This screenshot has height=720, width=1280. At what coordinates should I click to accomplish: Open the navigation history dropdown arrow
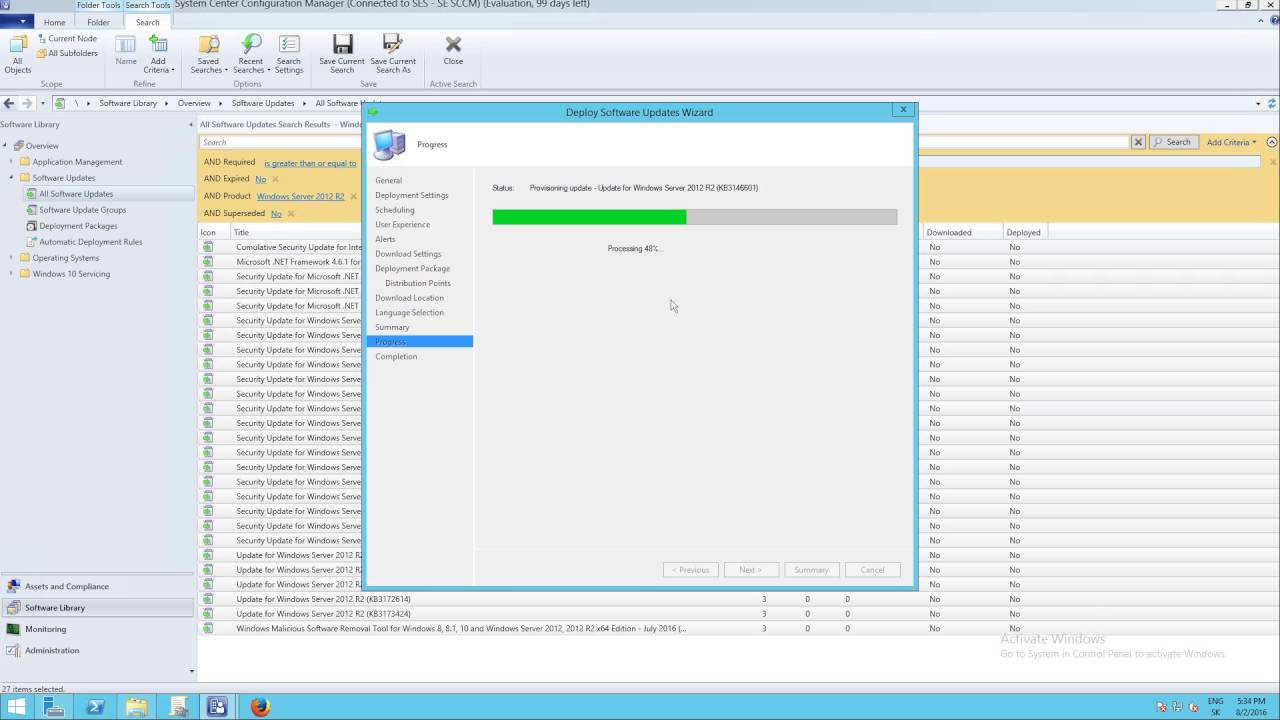tap(42, 103)
